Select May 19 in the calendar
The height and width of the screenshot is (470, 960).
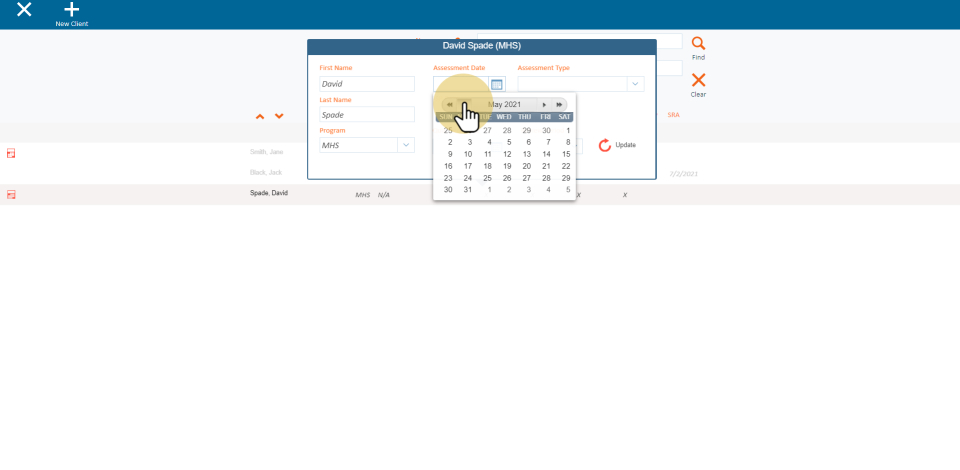click(507, 166)
